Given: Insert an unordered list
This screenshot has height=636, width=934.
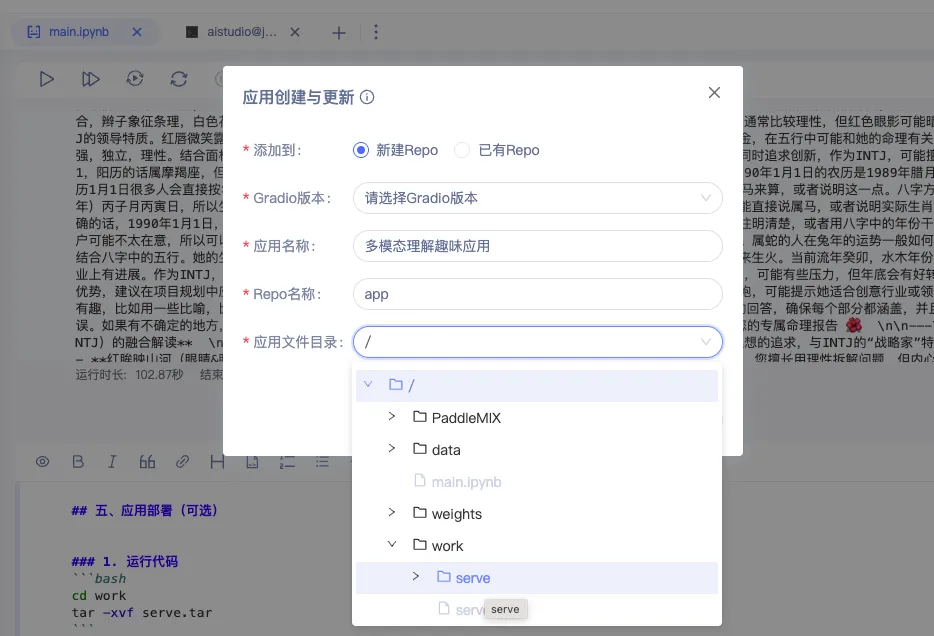Looking at the screenshot, I should pyautogui.click(x=322, y=462).
